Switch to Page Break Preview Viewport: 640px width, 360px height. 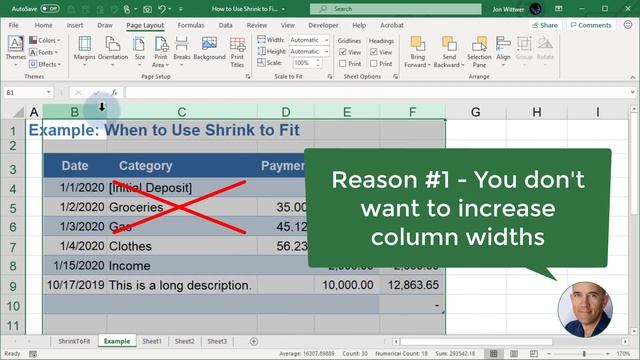coord(533,353)
